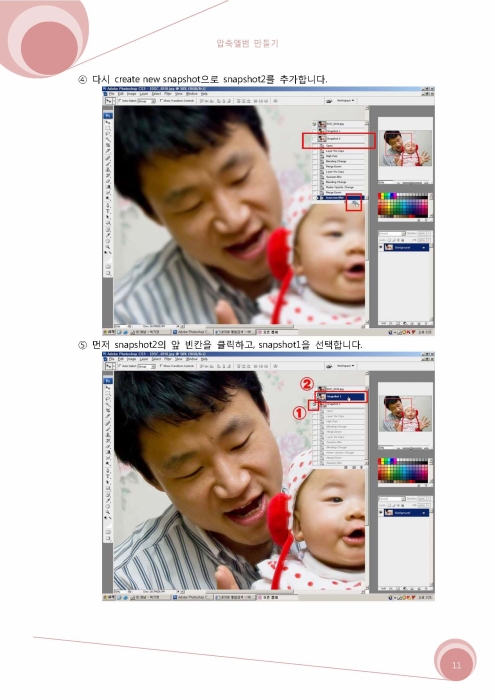Select Background layer in step ⑤ Layers panel

tap(407, 512)
